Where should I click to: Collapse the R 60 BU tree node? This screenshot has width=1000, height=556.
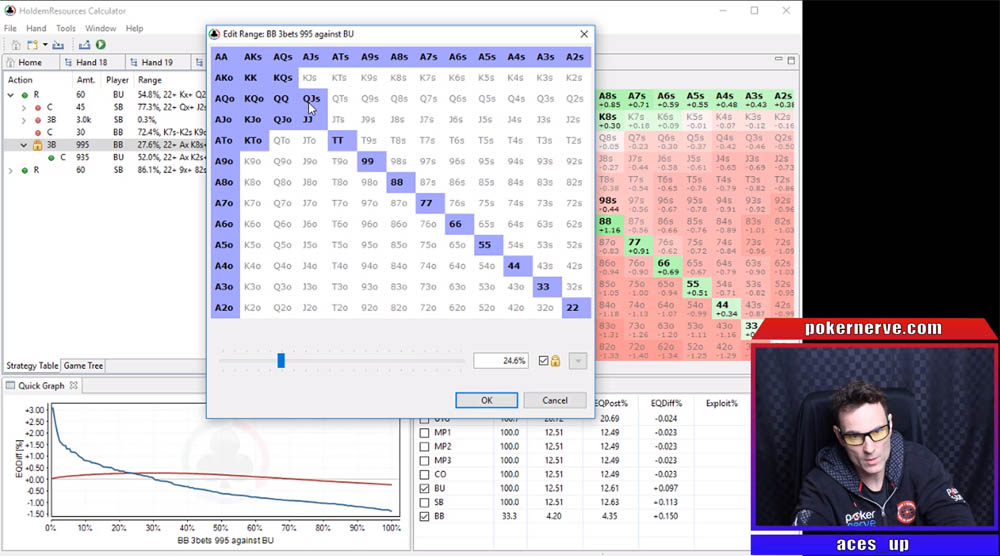[11, 95]
